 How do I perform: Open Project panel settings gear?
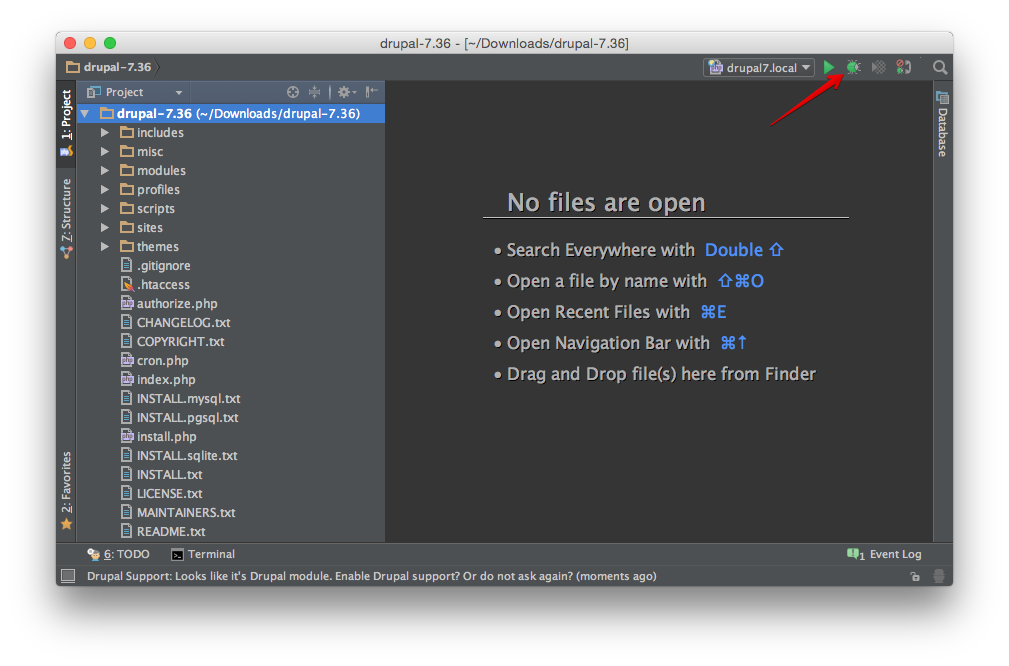[x=346, y=92]
